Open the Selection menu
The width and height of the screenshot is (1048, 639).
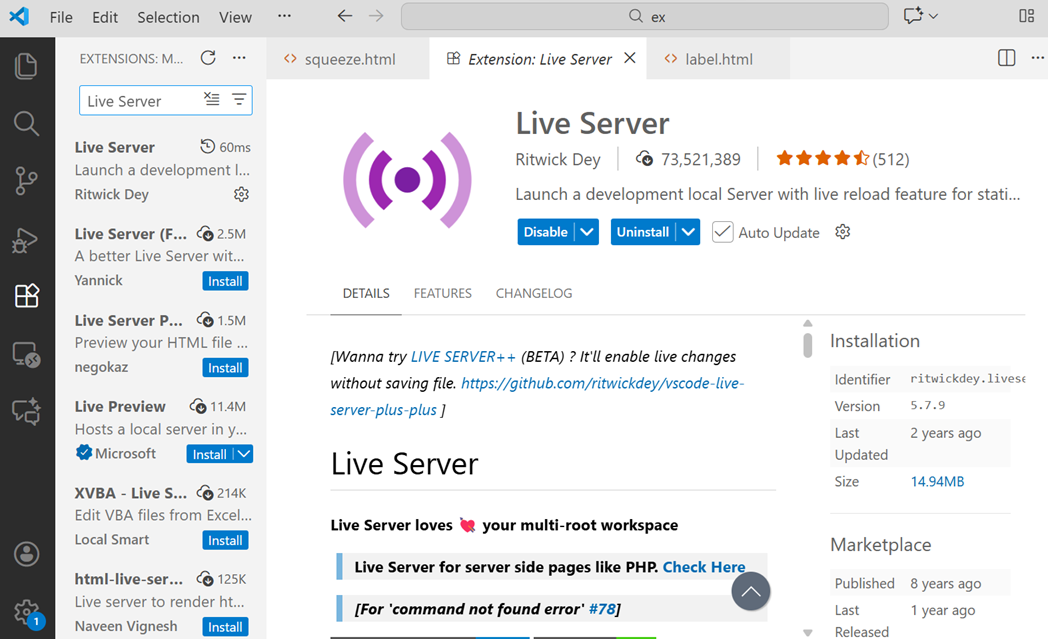click(x=168, y=17)
